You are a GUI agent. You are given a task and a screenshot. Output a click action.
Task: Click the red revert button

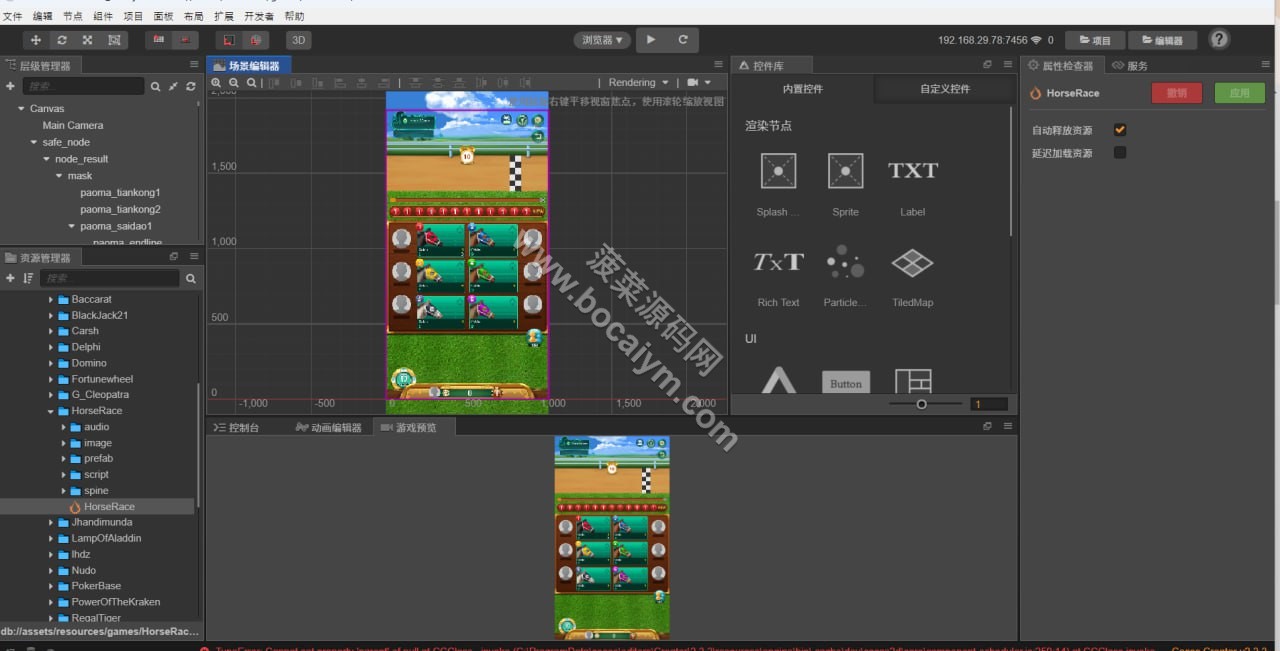pyautogui.click(x=1177, y=93)
